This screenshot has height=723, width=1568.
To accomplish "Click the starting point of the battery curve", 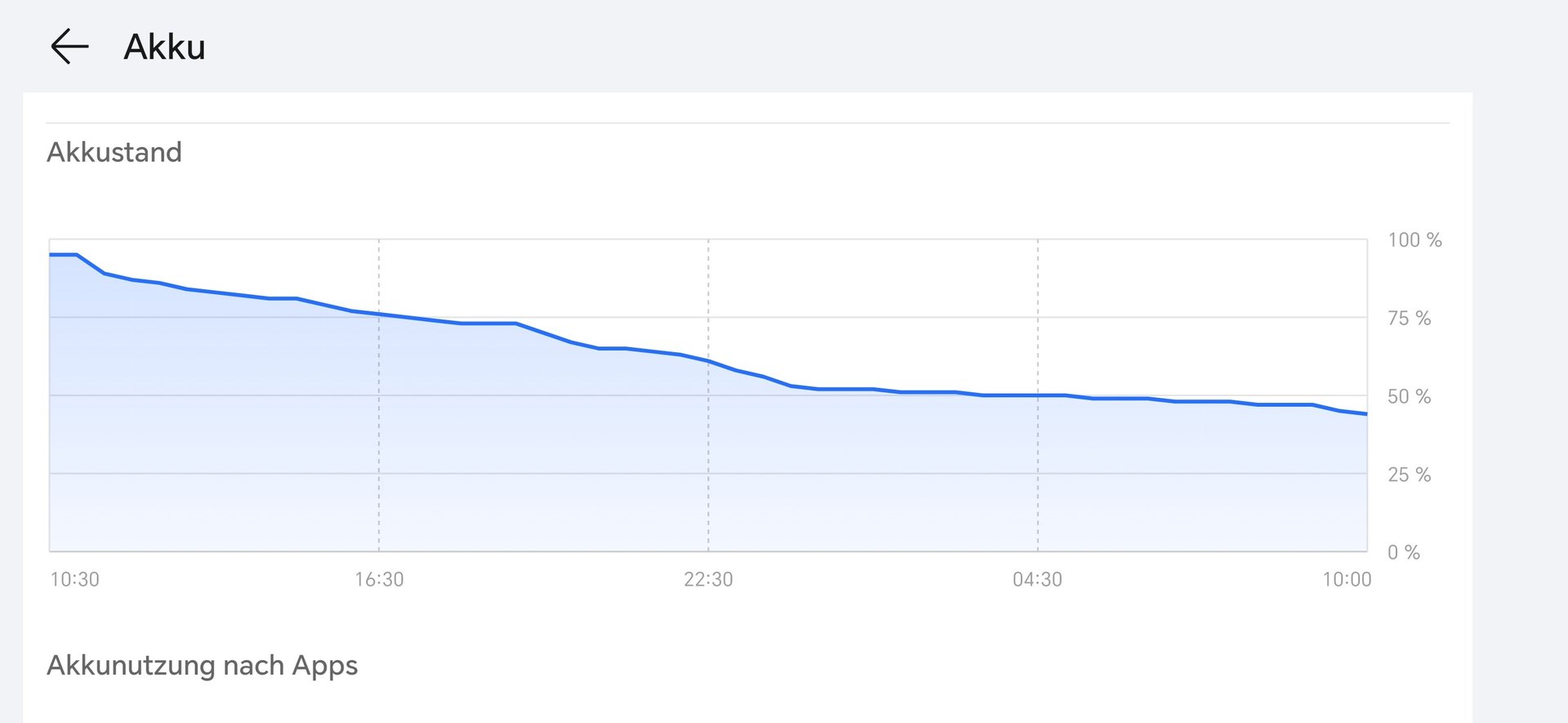I will click(51, 255).
